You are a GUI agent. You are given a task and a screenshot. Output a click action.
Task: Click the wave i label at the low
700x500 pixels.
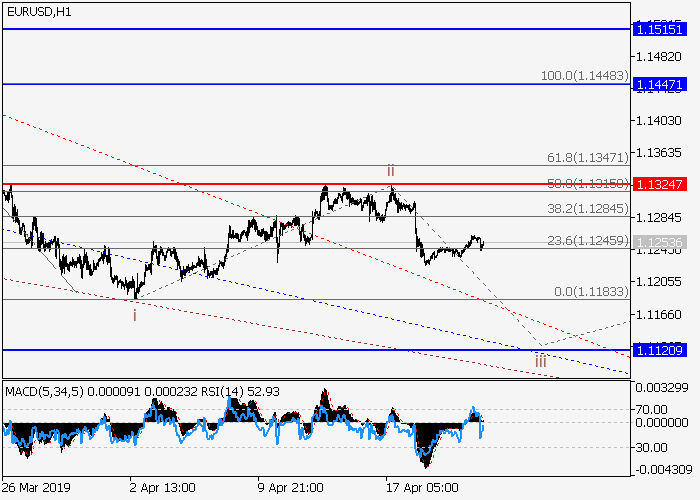[x=134, y=314]
